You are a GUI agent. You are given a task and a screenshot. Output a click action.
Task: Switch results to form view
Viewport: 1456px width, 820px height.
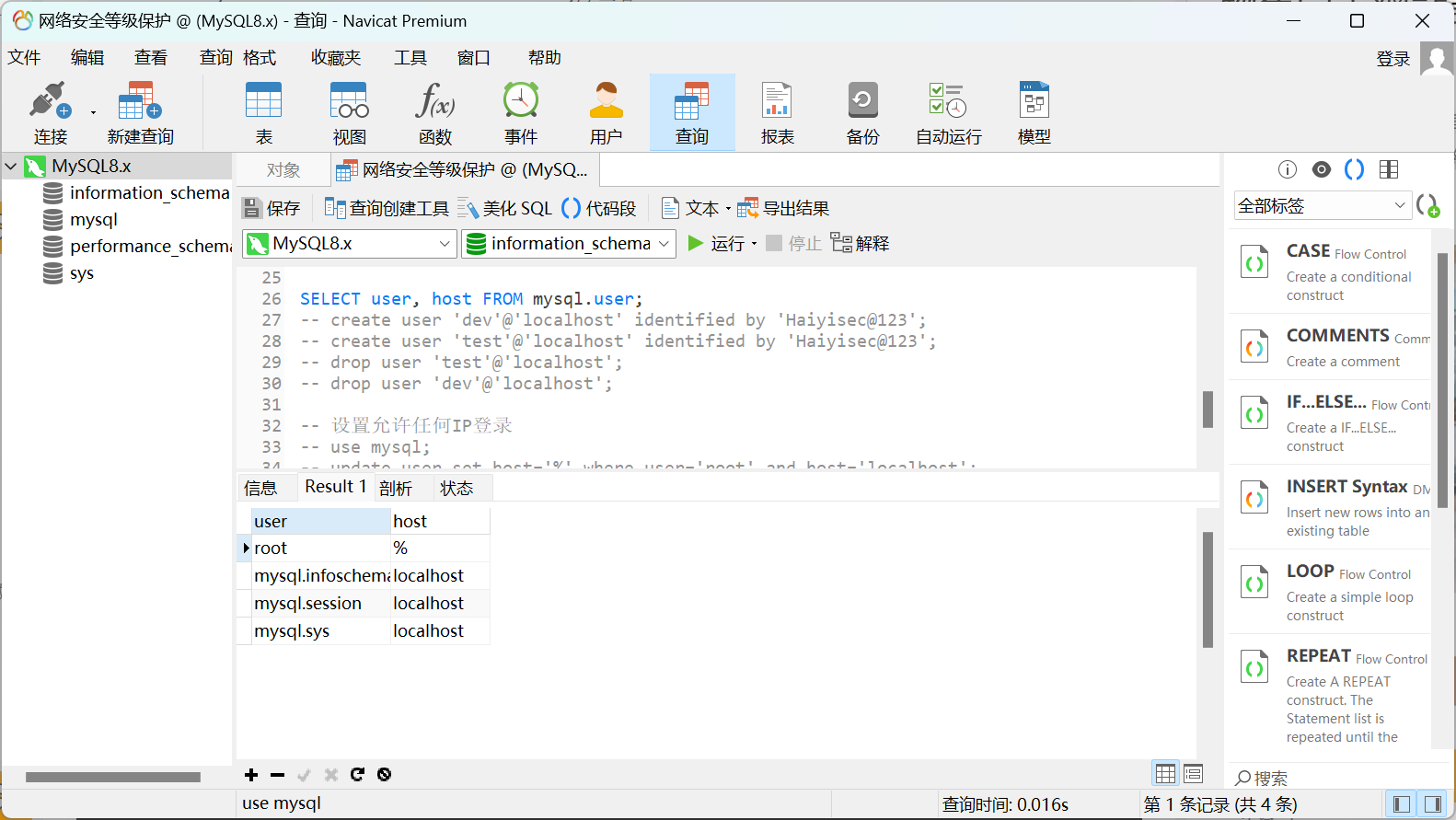1194,774
